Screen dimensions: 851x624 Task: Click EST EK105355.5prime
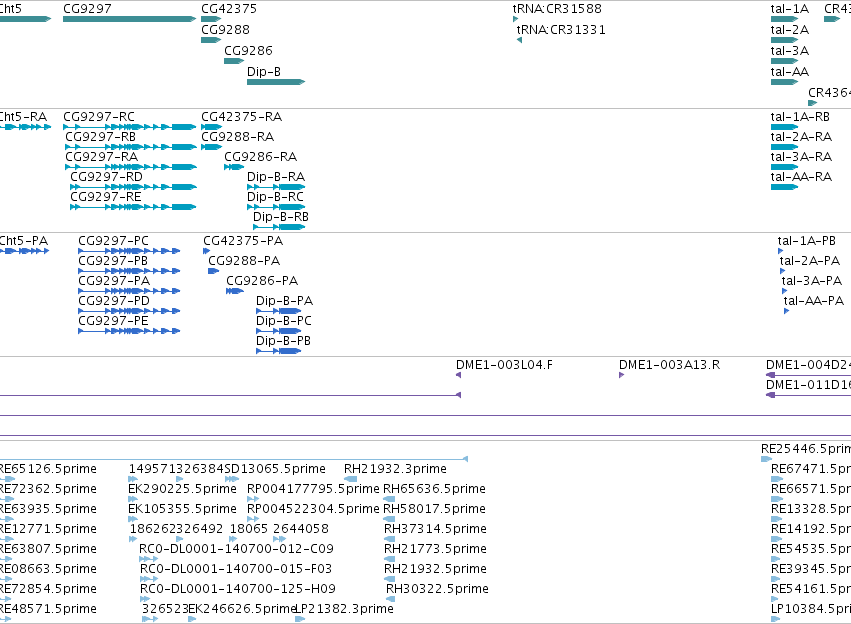click(x=134, y=519)
